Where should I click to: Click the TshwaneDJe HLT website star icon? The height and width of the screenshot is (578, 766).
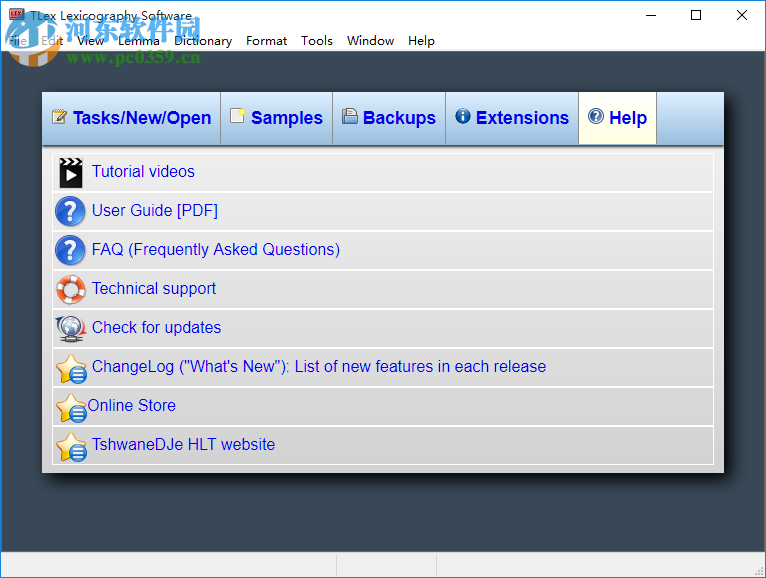pyautogui.click(x=71, y=447)
